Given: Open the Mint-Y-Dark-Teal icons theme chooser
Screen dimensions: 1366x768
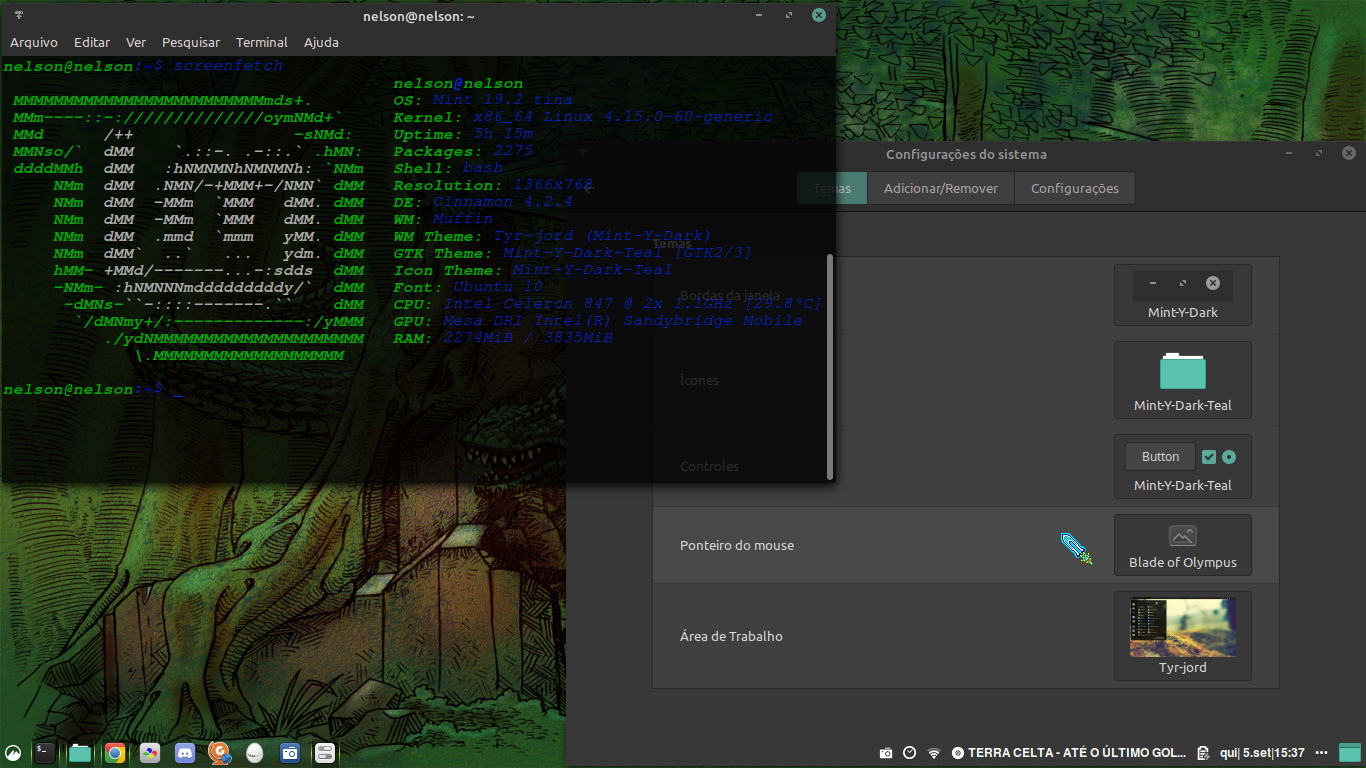Looking at the screenshot, I should (1182, 380).
